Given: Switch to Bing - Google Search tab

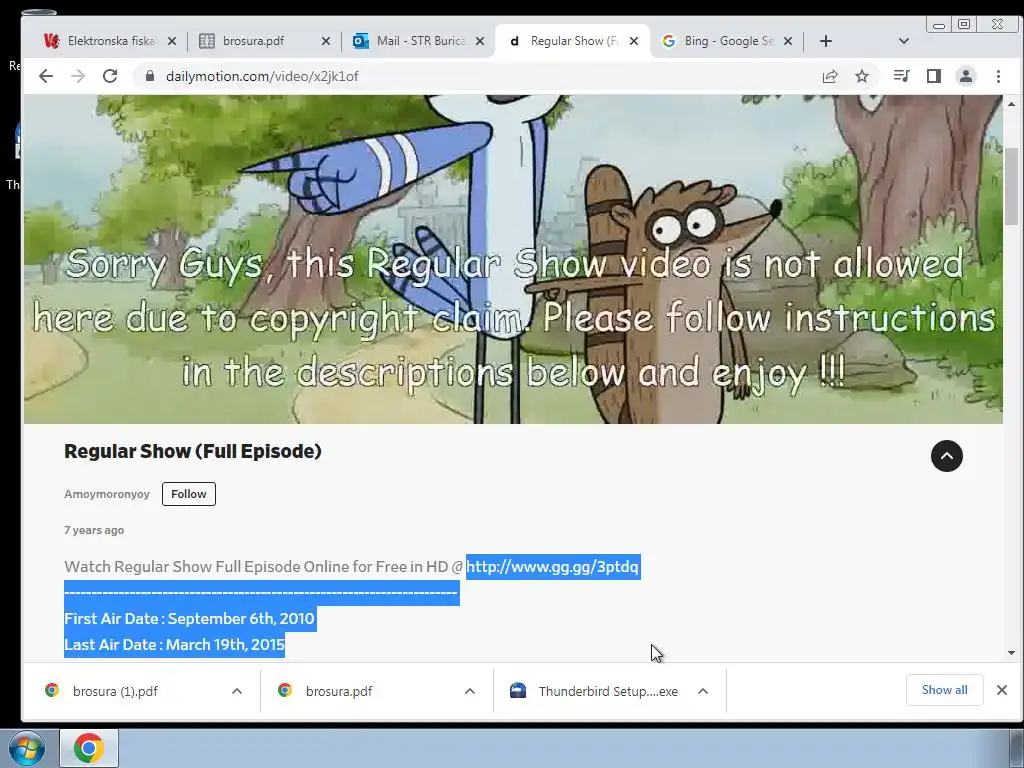Looking at the screenshot, I should [726, 41].
